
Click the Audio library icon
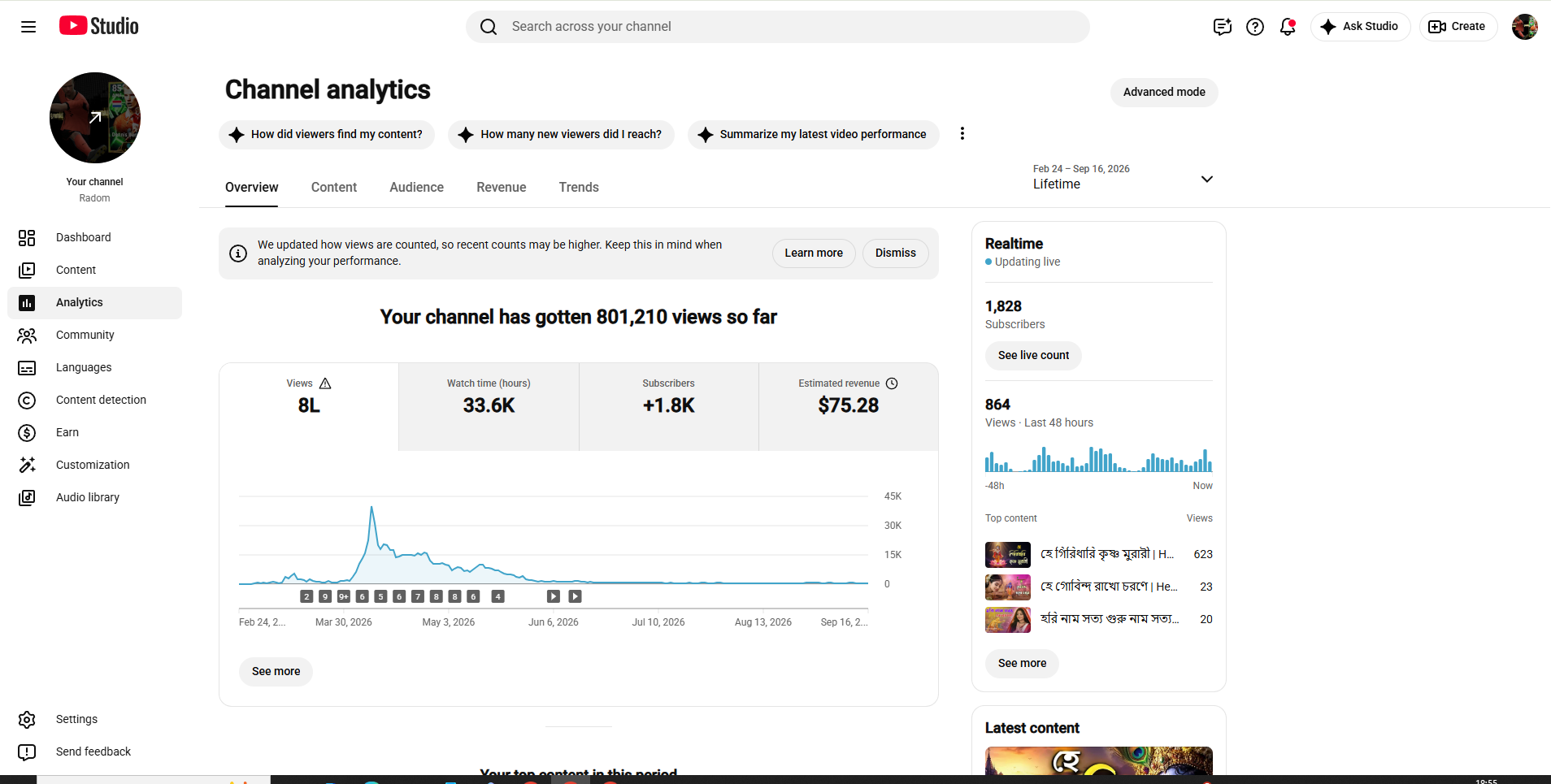27,497
